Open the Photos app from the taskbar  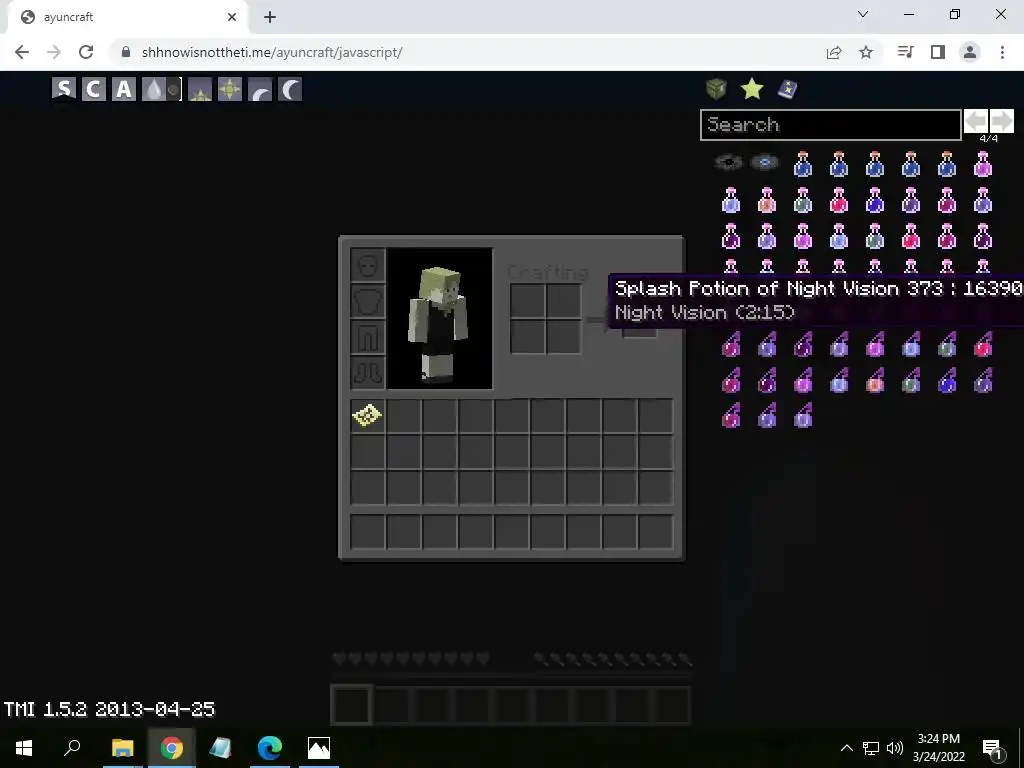pyautogui.click(x=319, y=748)
